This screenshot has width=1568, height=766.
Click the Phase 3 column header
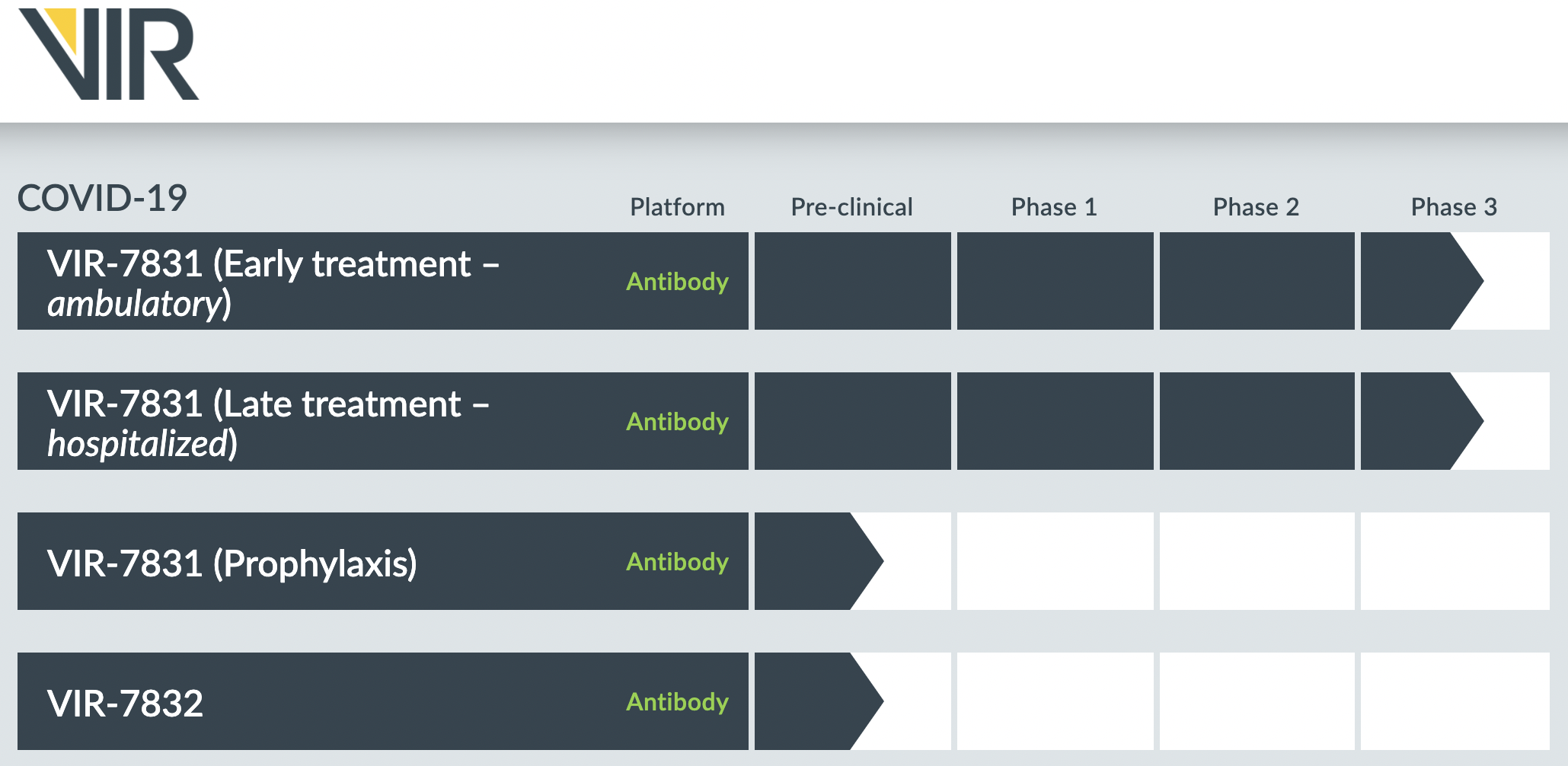pos(1454,207)
